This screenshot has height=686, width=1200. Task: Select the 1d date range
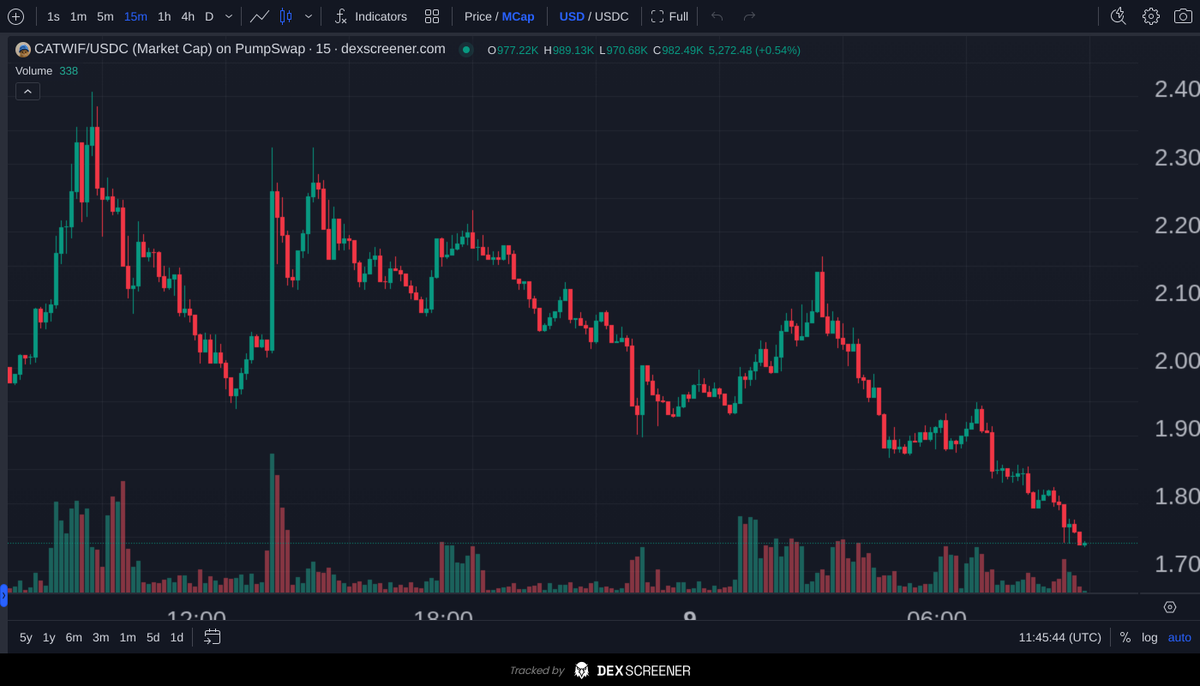[177, 637]
